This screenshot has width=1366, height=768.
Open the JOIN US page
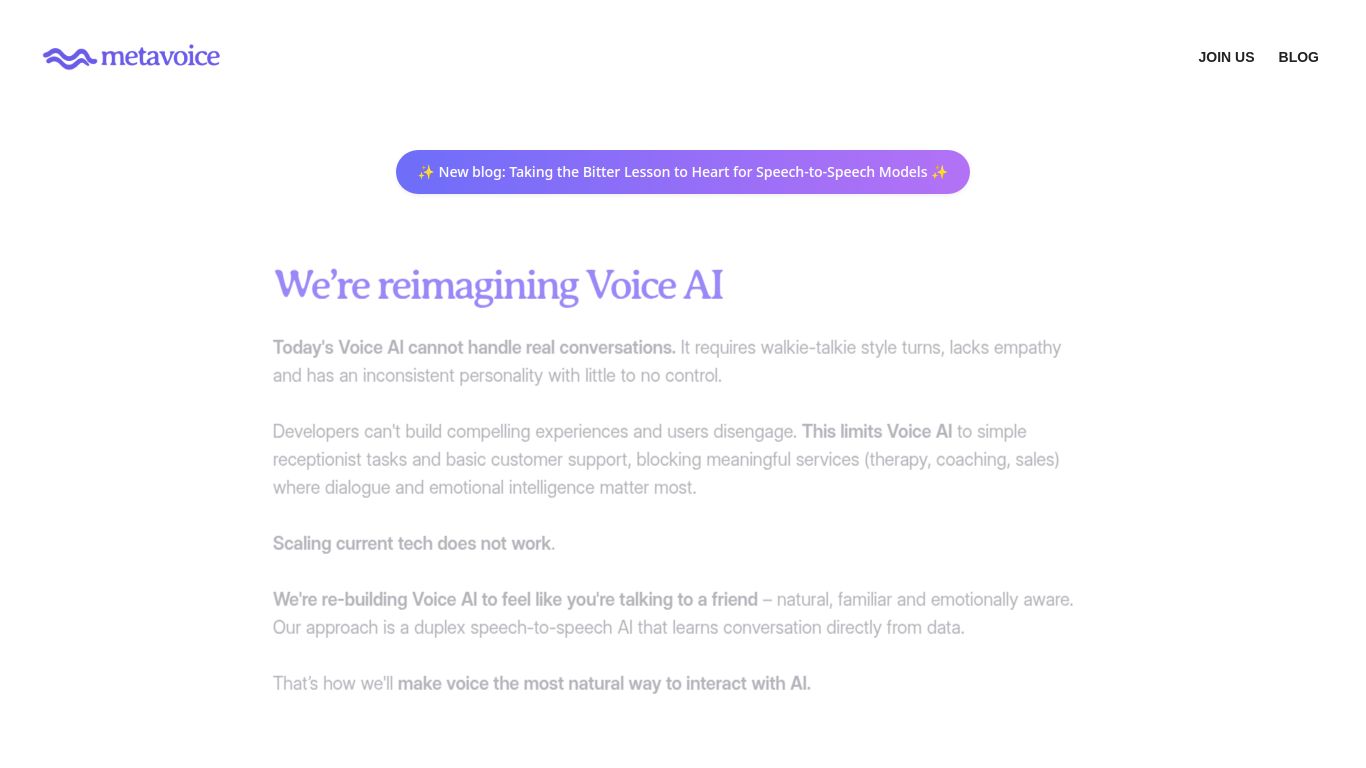click(x=1226, y=57)
